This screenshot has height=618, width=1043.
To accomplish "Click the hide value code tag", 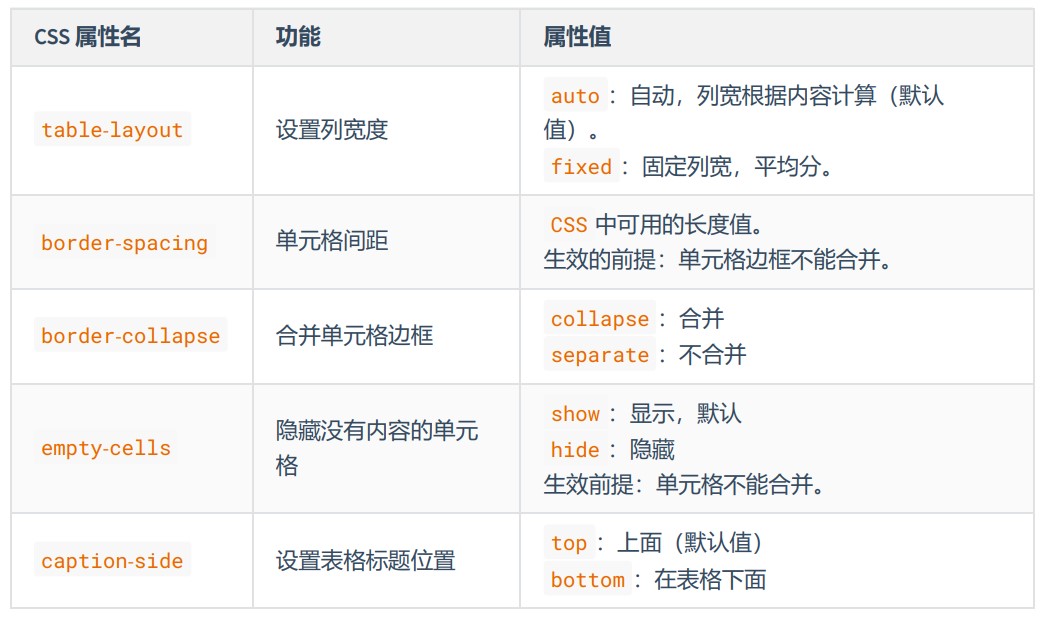I will (x=575, y=450).
